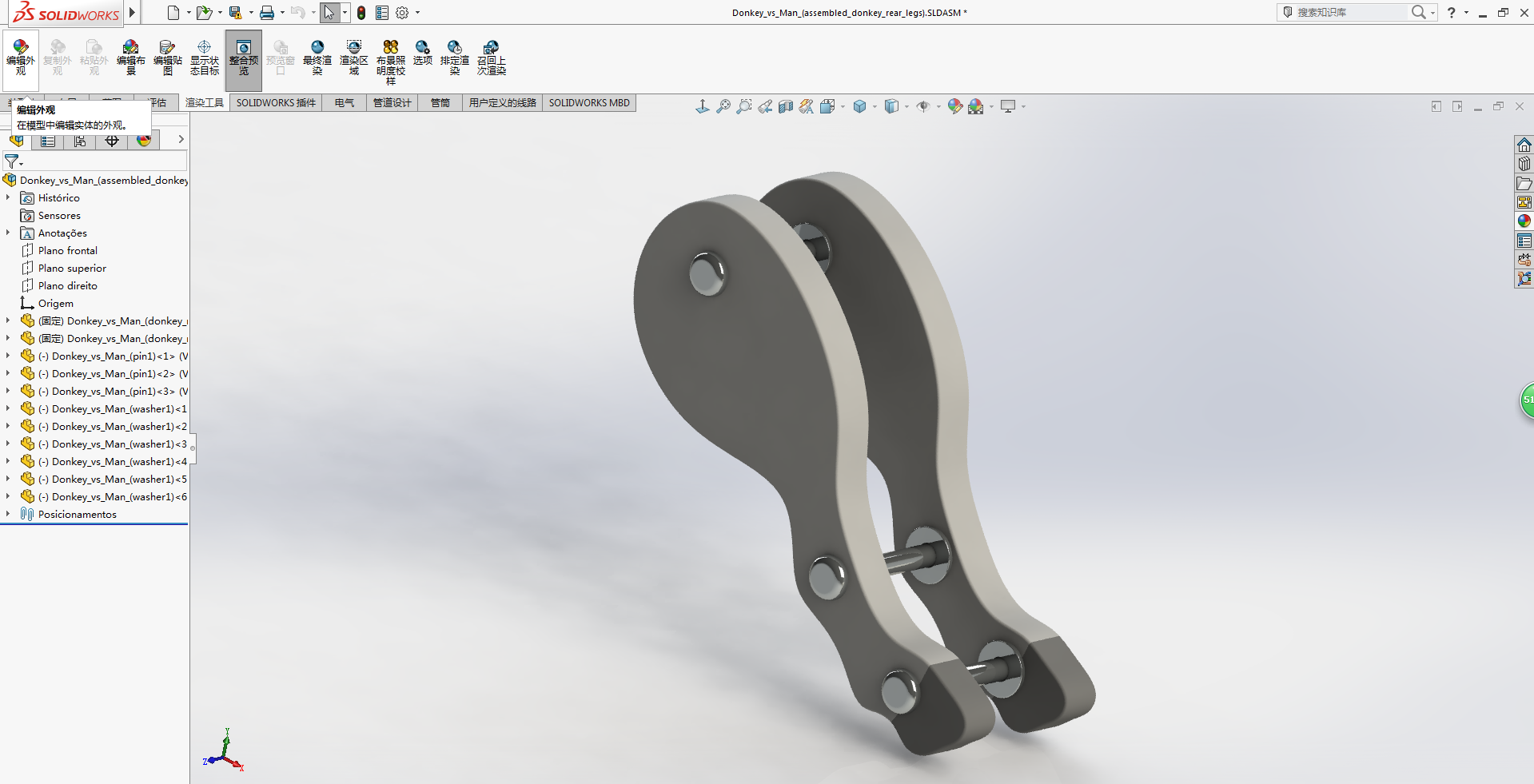The height and width of the screenshot is (784, 1534).
Task: Open Scene Illumination Proof Sheet (布景照明度校样)
Action: pyautogui.click(x=391, y=62)
